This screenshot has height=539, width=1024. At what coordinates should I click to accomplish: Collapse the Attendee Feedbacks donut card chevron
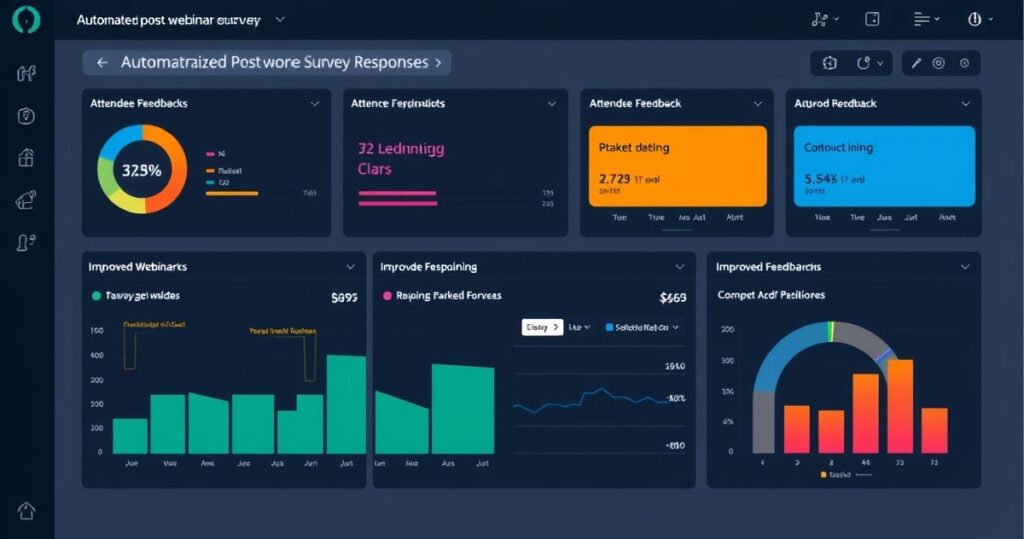315,103
